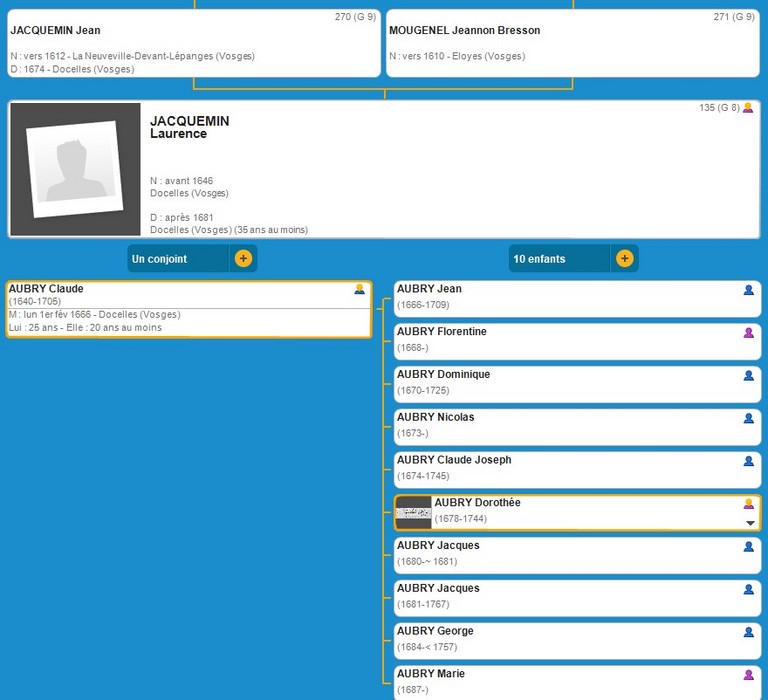Click female icon next to AUBRY Marie
Screen dimensions: 768x700
(x=748, y=675)
